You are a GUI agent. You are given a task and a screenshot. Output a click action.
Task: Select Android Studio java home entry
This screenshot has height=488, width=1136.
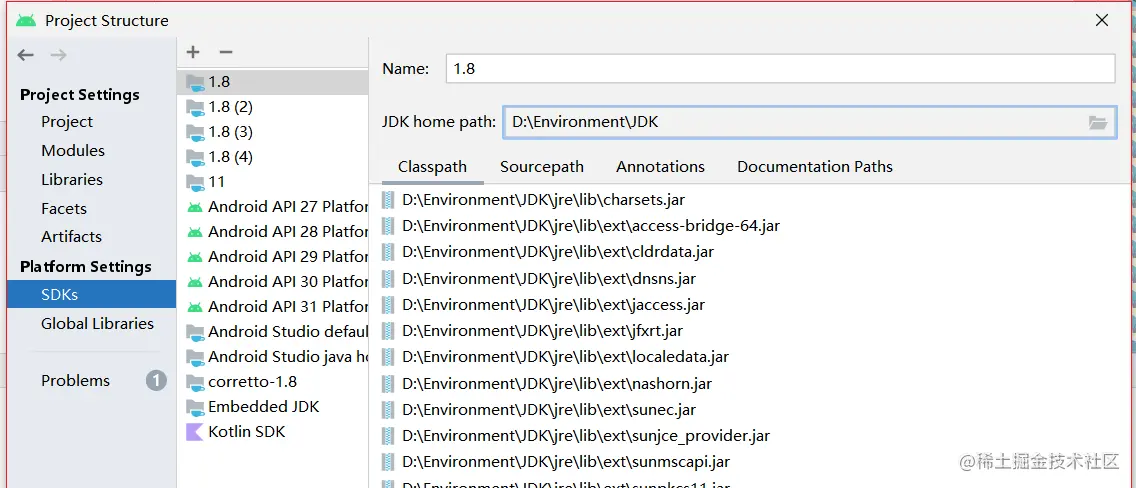pos(272,357)
